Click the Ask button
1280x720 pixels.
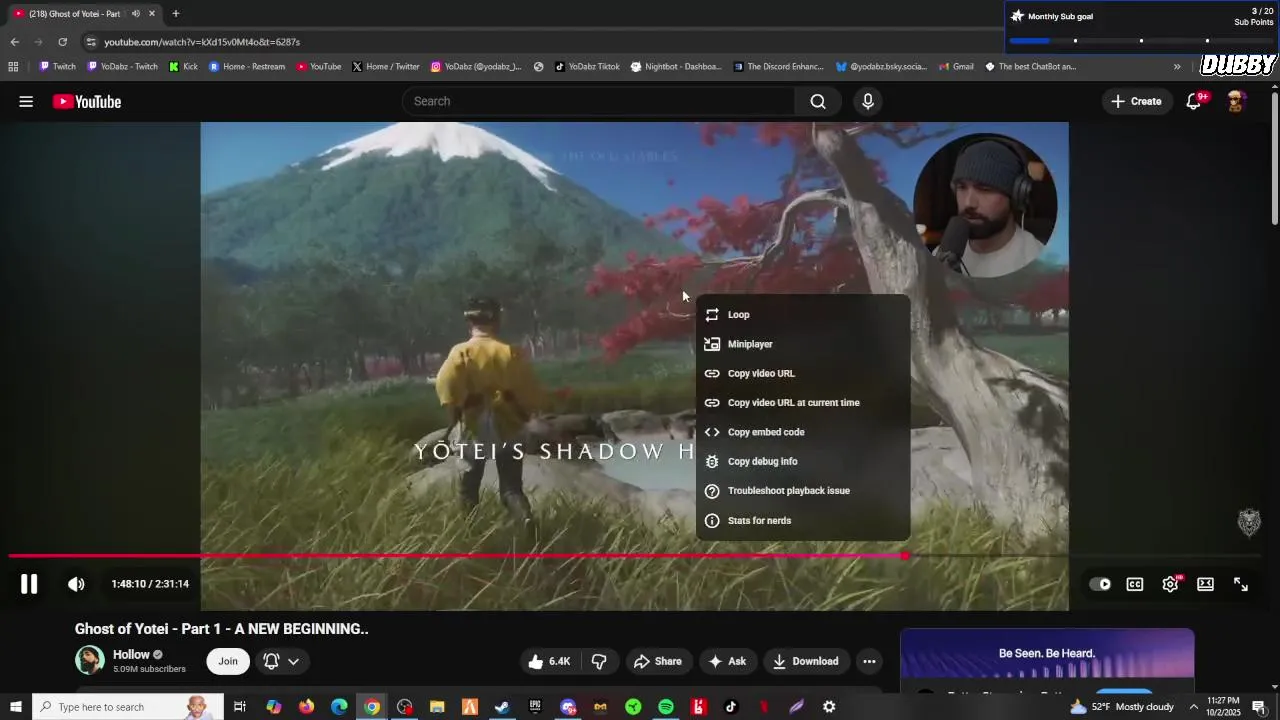coord(727,661)
